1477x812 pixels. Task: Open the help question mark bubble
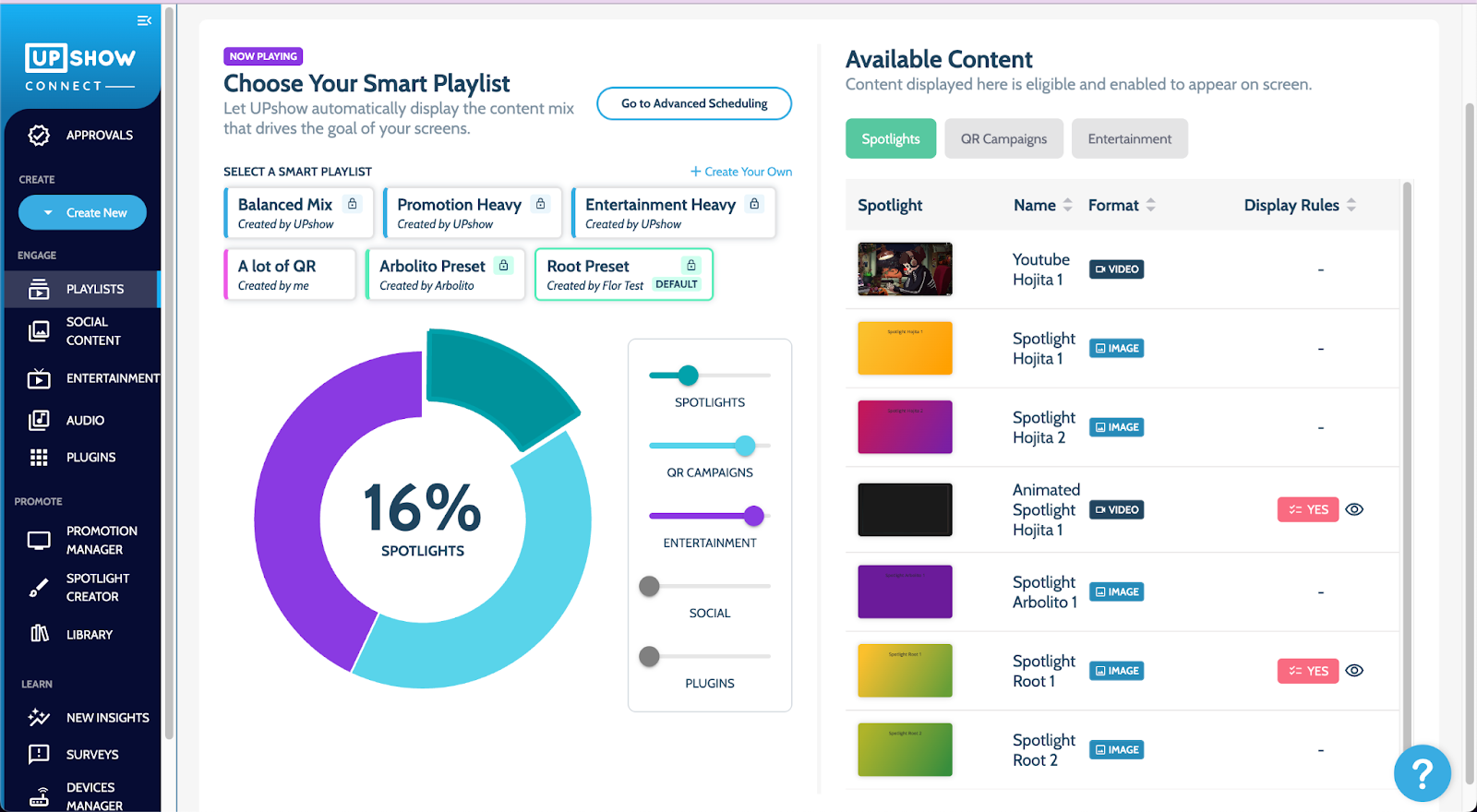pyautogui.click(x=1423, y=773)
